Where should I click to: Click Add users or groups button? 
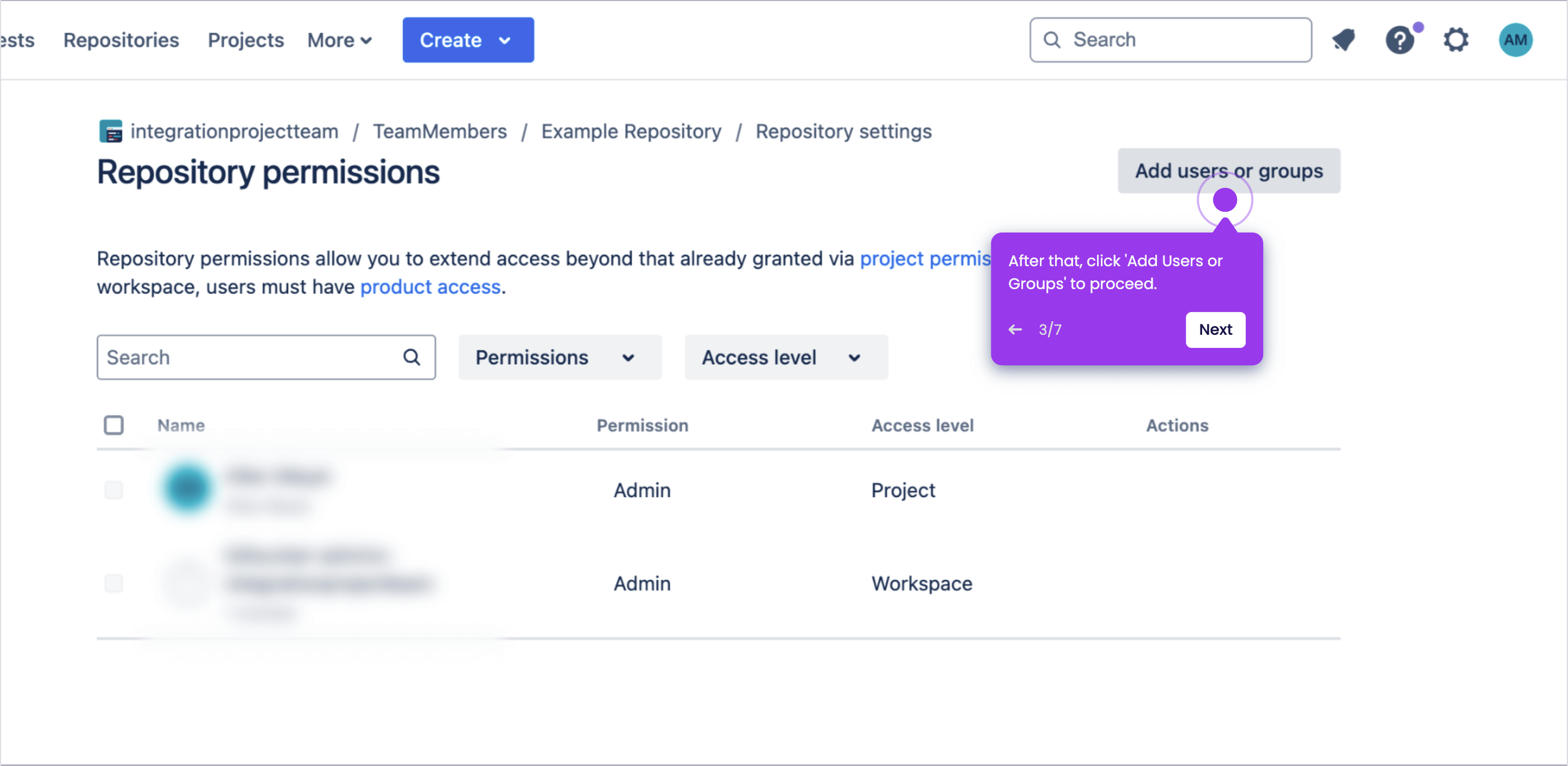click(1228, 171)
